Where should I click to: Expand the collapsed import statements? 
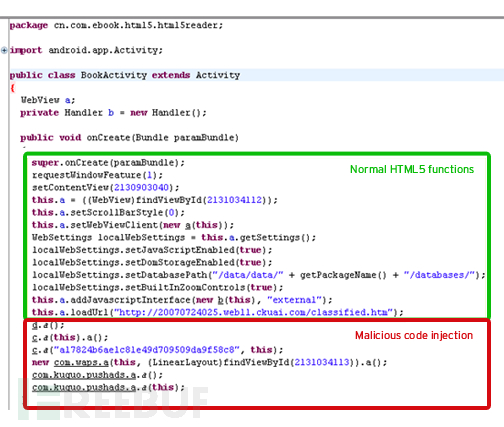(x=4, y=50)
